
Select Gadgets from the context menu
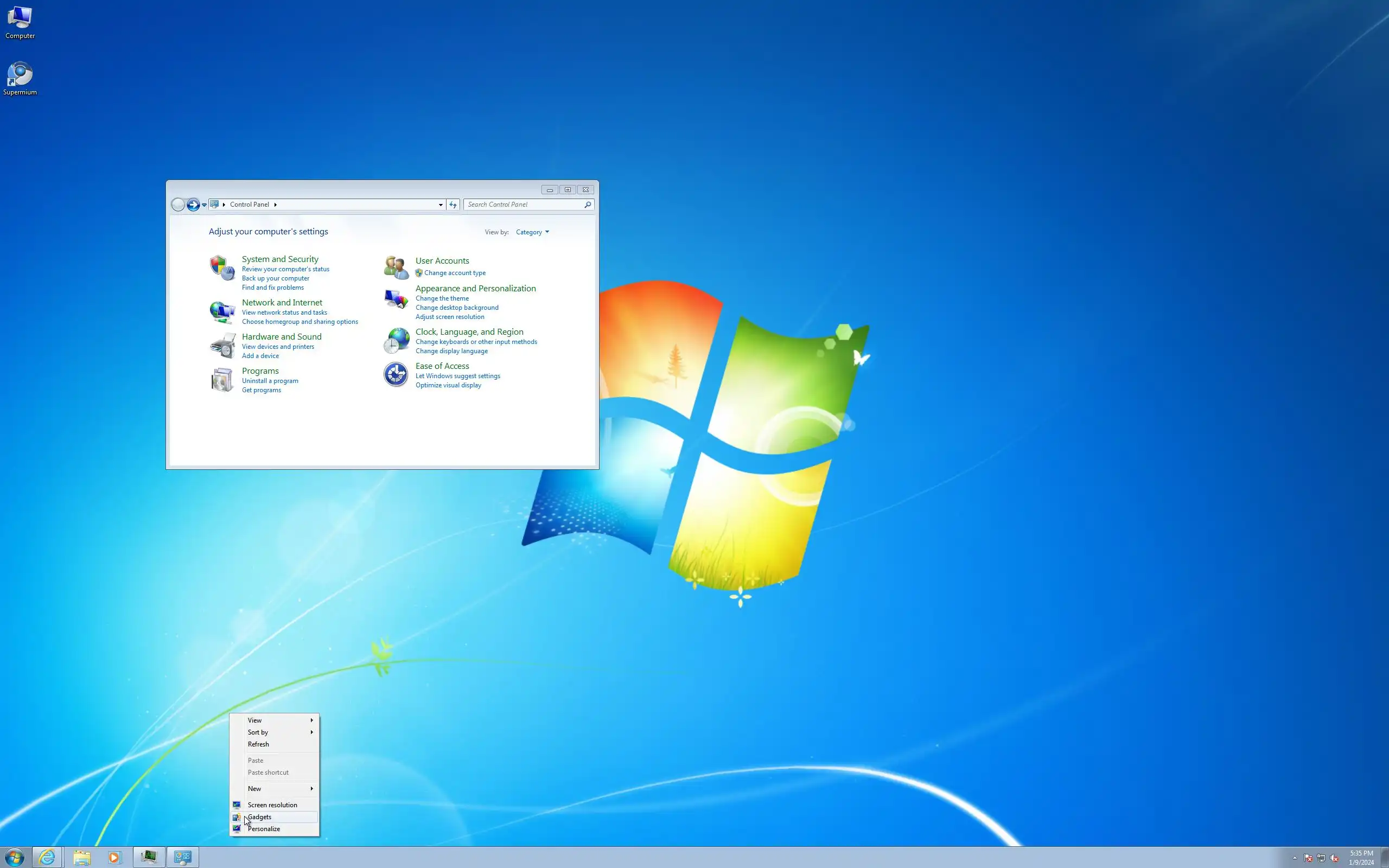click(x=260, y=816)
